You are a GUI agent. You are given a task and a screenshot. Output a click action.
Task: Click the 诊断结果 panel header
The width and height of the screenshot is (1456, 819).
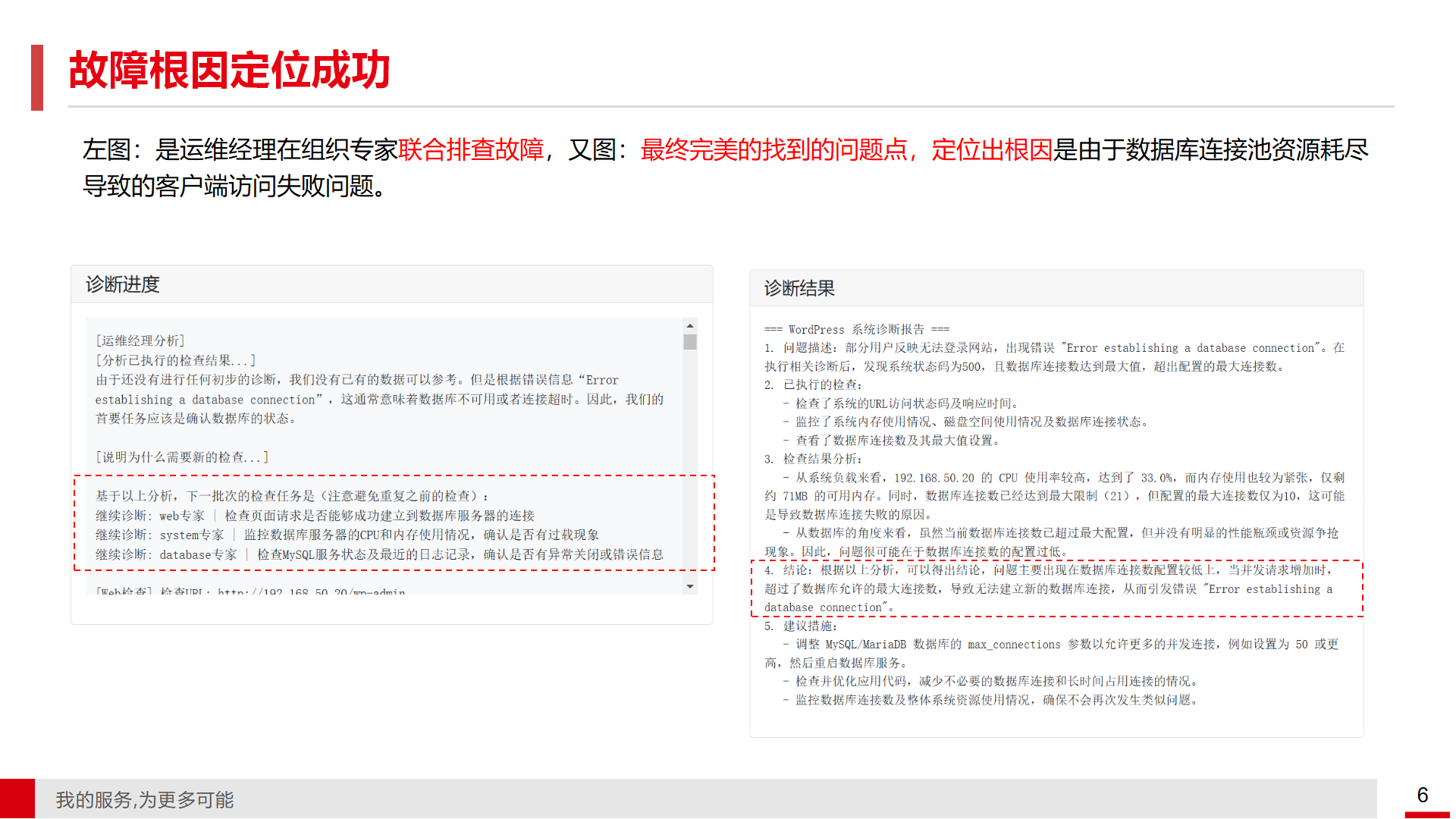pyautogui.click(x=799, y=288)
